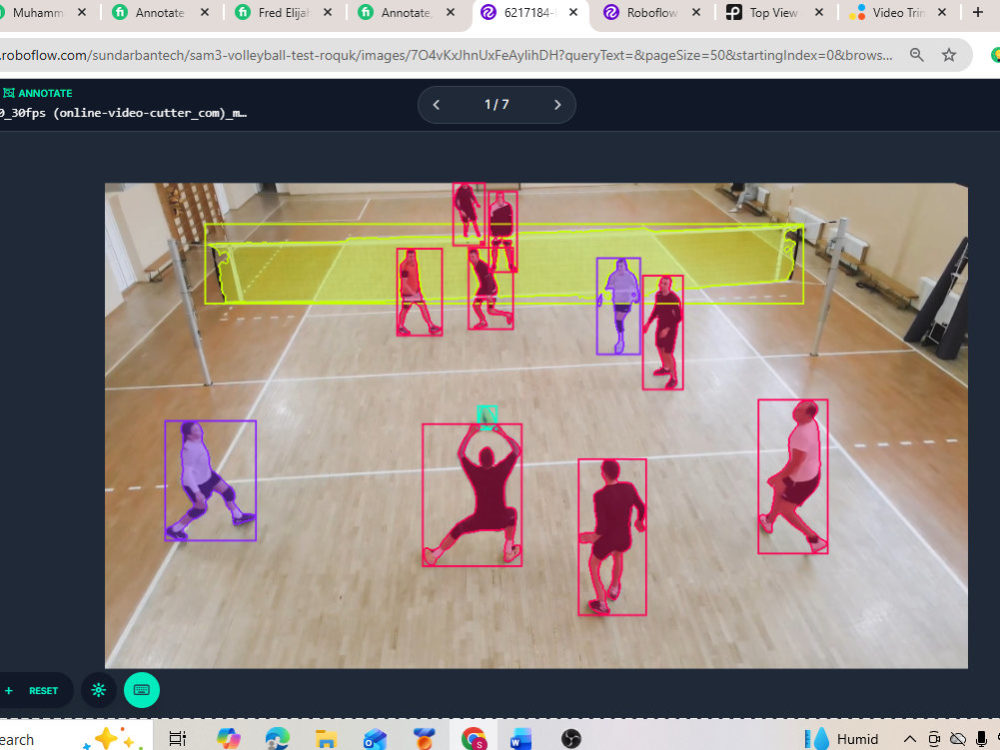Select the far-right player in pink shirt
Image resolution: width=1000 pixels, height=750 pixels.
(x=793, y=476)
